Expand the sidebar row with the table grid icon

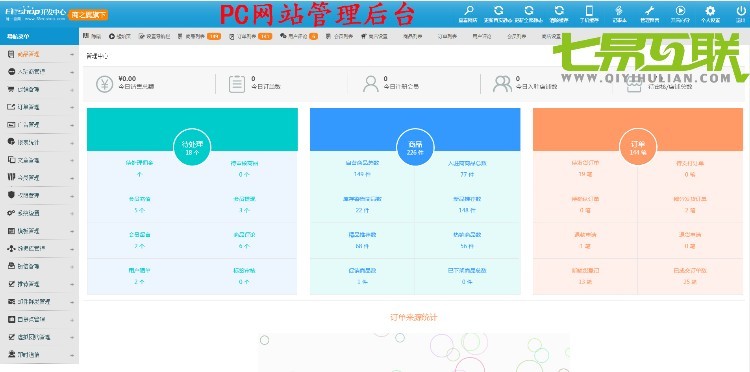click(39, 231)
